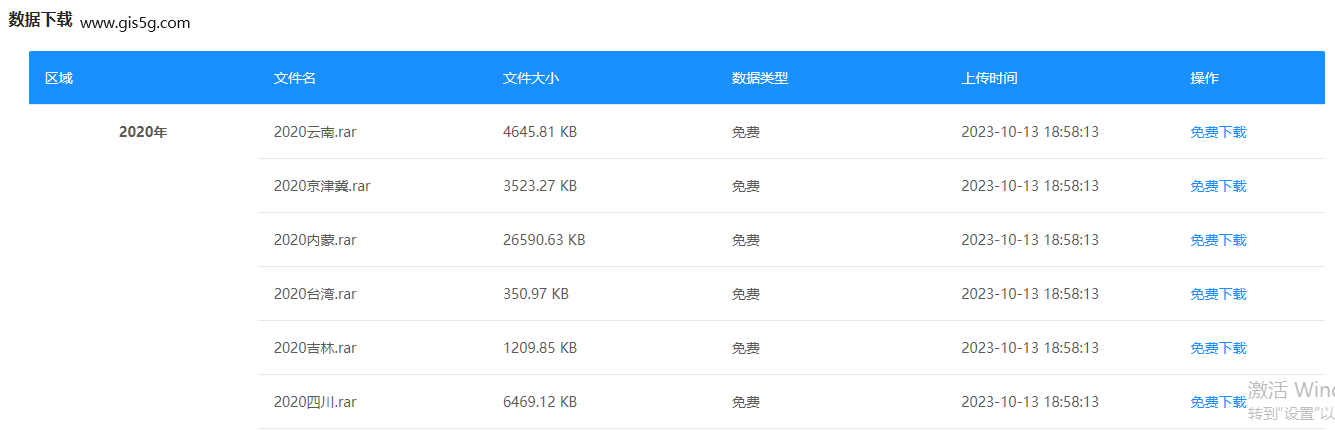Click 免费下载 link for 2020京津冀.rar
Viewport: 1335px width, 431px height.
point(1218,186)
